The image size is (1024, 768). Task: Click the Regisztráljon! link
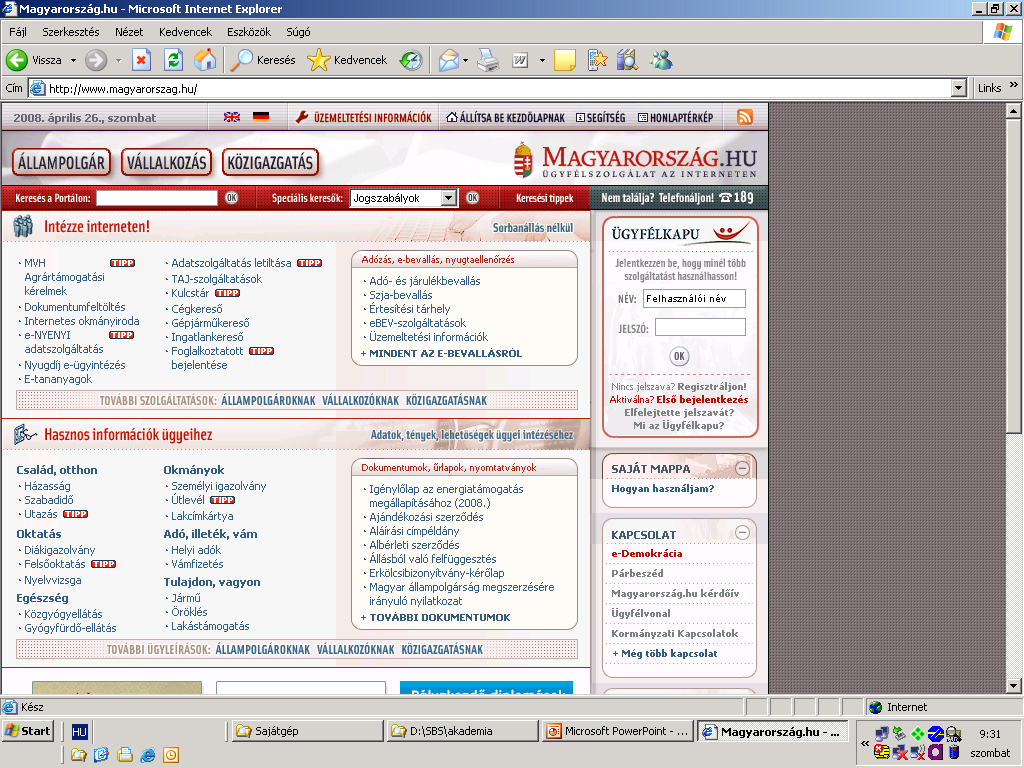click(712, 387)
